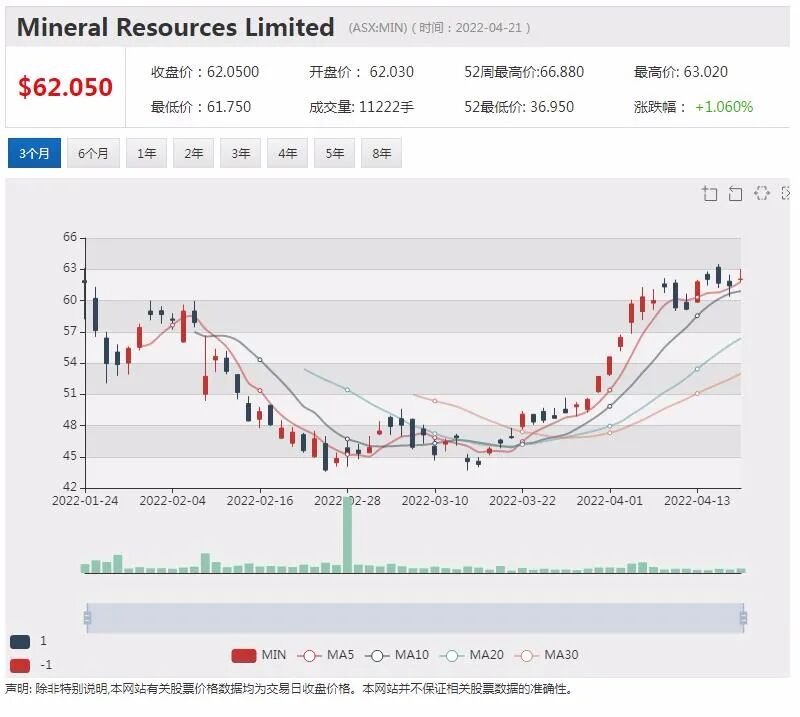Activate the area zoom tool icon

coord(710,193)
